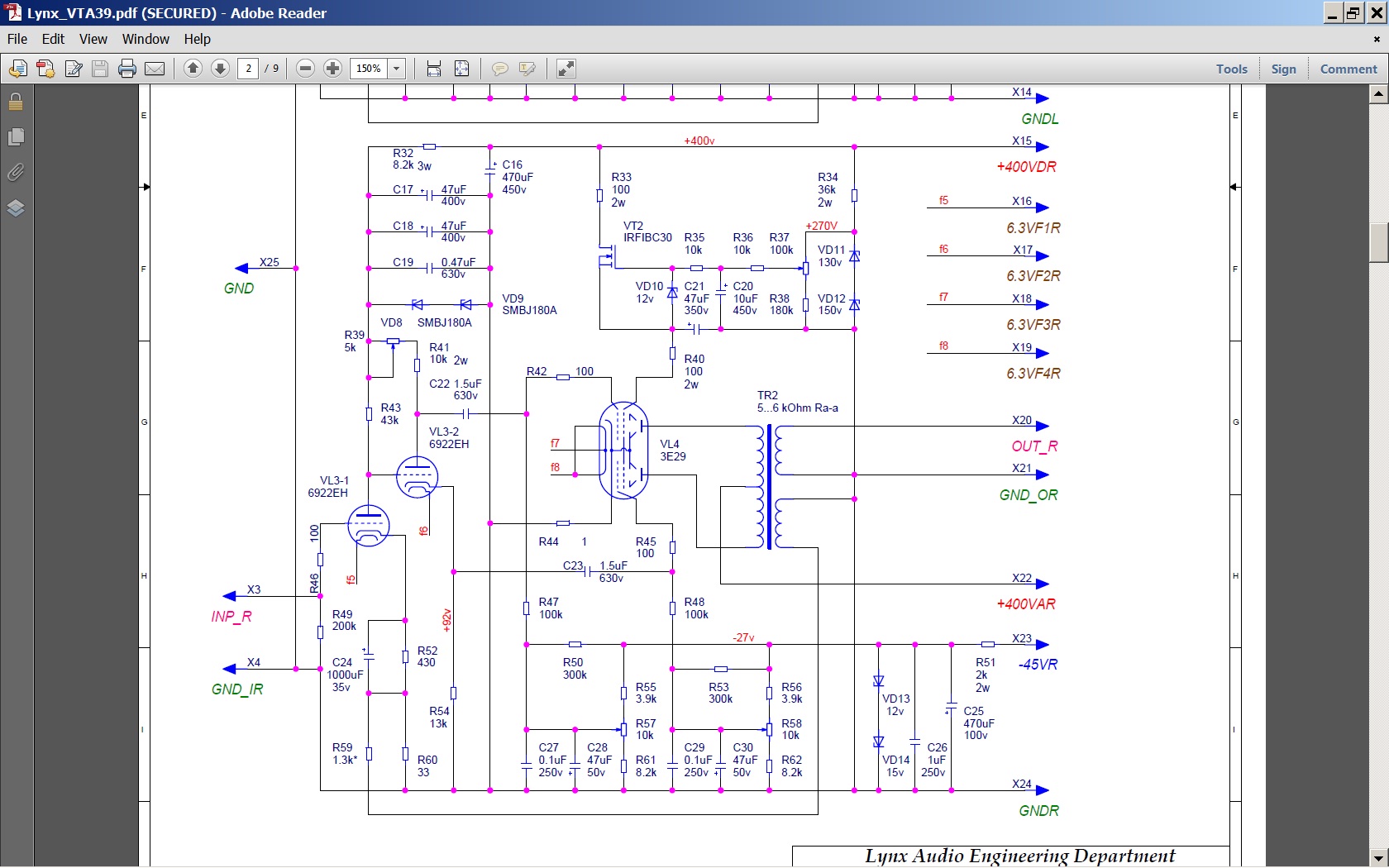The height and width of the screenshot is (868, 1389).
Task: Click the INP_R label in schematic
Action: tap(231, 617)
